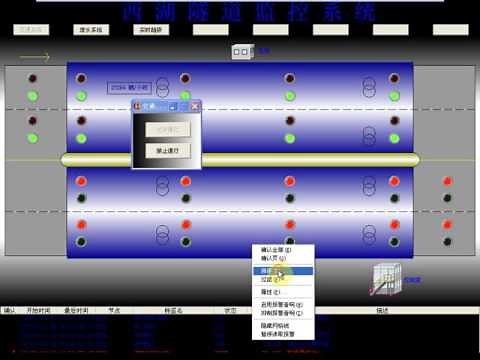
Task: Open 属性 from the context menu
Action: click(283, 292)
